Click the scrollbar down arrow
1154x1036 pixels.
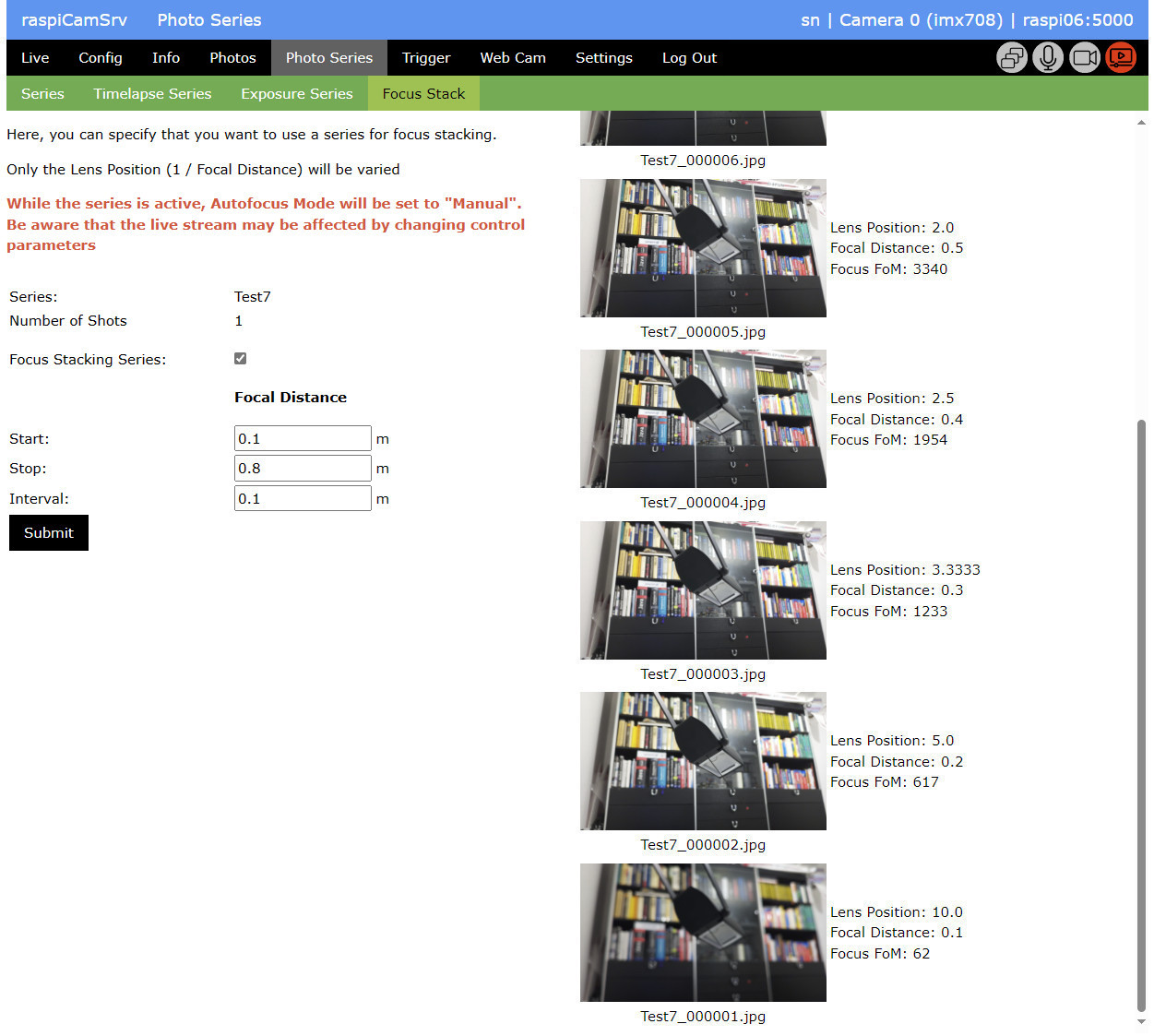pos(1141,1022)
